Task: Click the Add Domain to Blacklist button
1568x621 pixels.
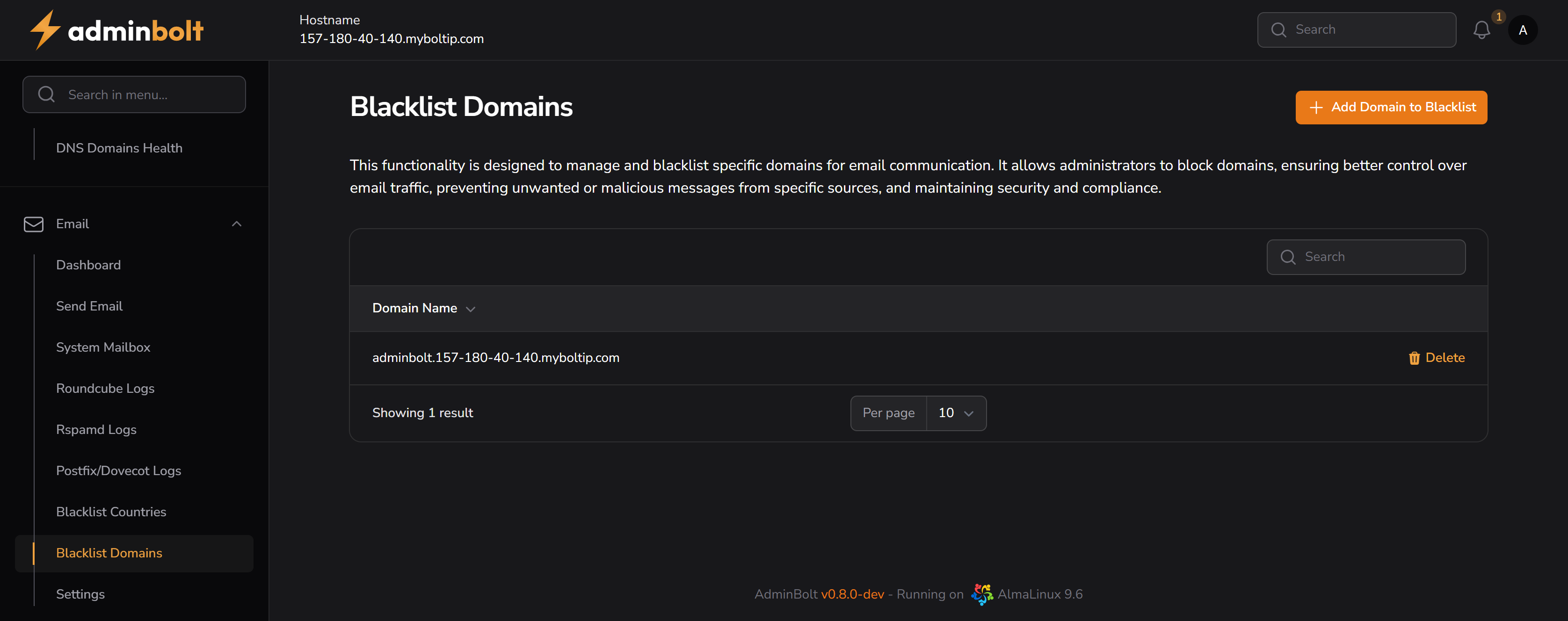Action: pyautogui.click(x=1391, y=107)
